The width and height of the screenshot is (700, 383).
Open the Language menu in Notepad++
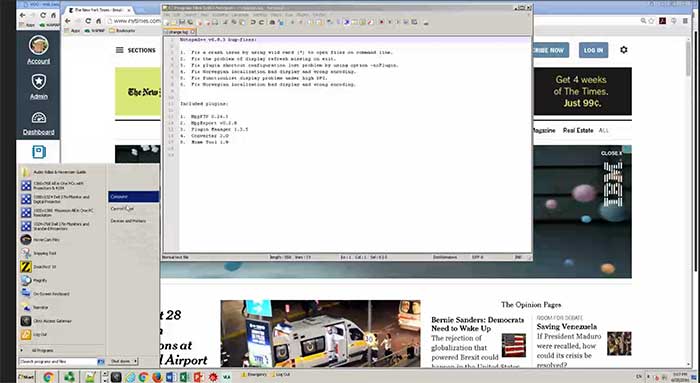240,15
